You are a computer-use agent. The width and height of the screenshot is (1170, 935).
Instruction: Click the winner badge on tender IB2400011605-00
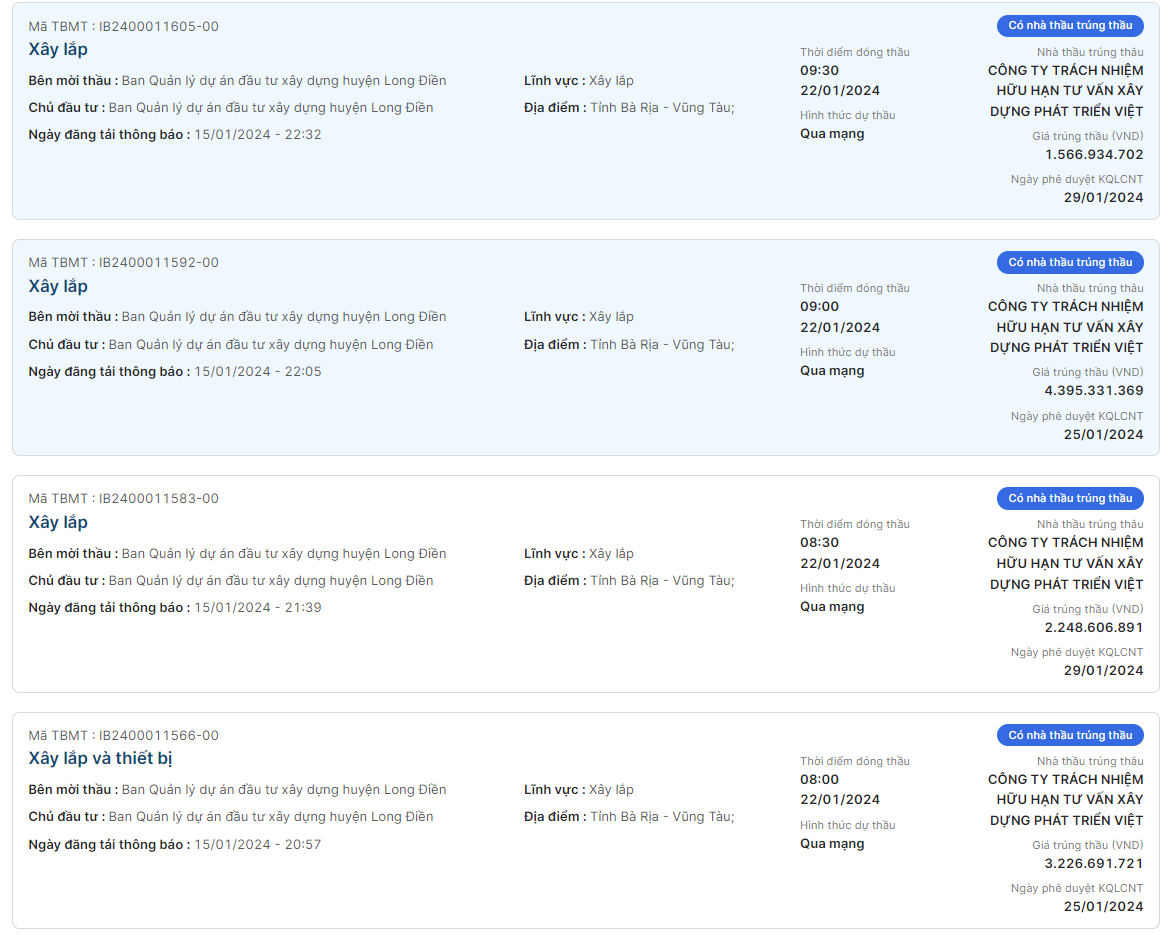coord(1069,26)
